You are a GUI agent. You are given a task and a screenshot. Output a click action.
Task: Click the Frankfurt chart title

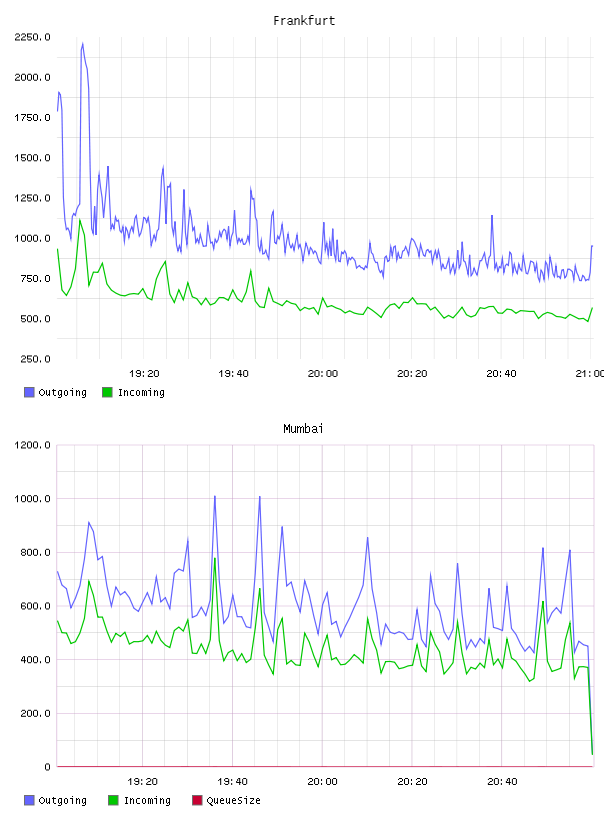pyautogui.click(x=304, y=21)
